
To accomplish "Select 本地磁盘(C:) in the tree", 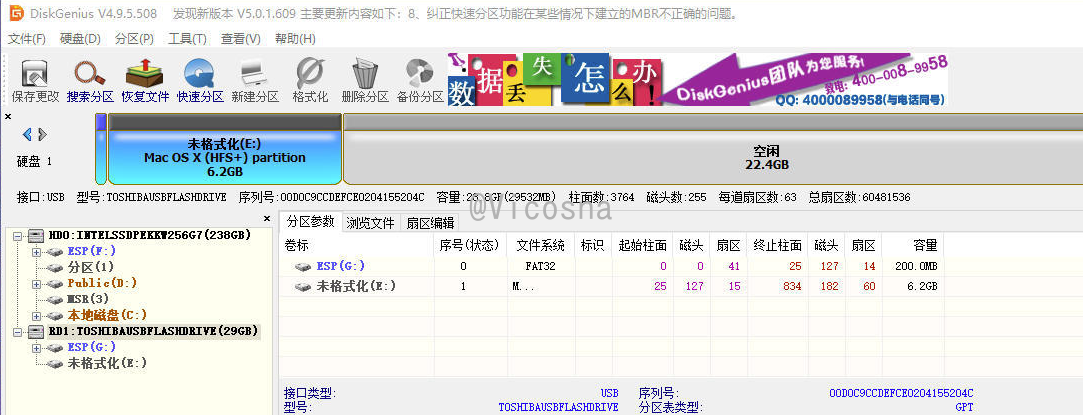I will click(106, 315).
